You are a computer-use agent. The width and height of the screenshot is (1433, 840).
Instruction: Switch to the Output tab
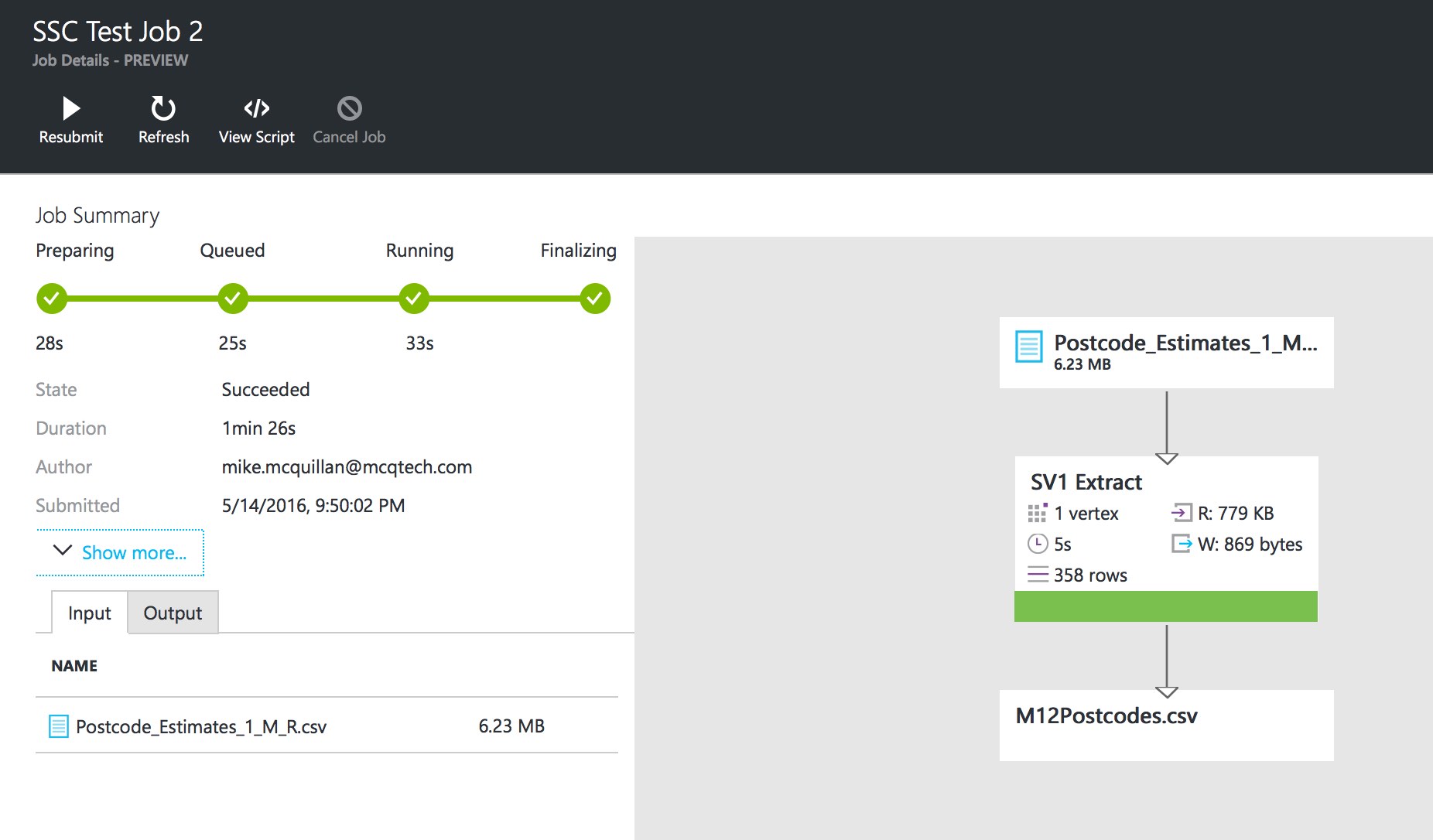[x=173, y=613]
